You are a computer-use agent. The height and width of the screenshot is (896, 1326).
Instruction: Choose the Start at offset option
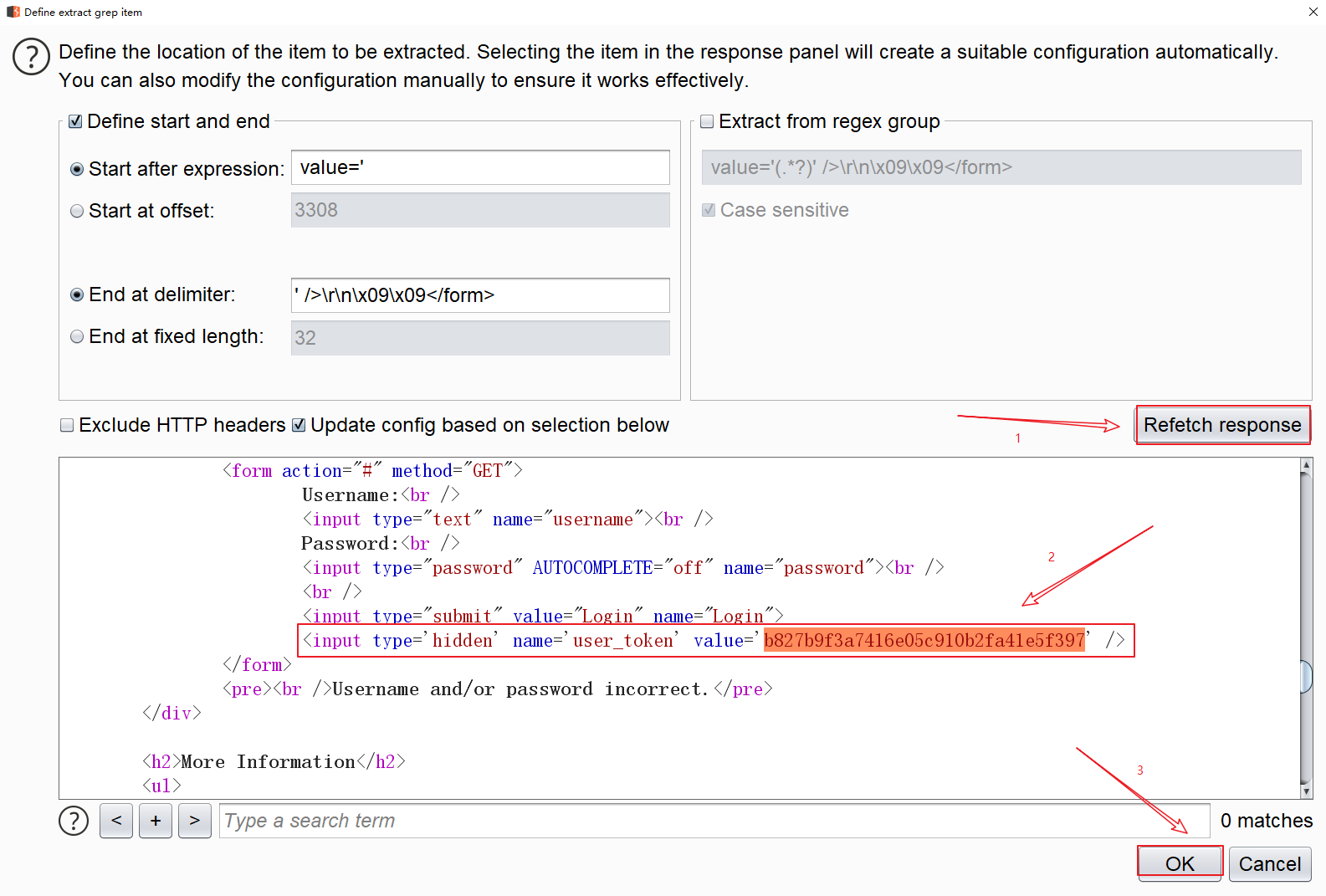pos(77,212)
